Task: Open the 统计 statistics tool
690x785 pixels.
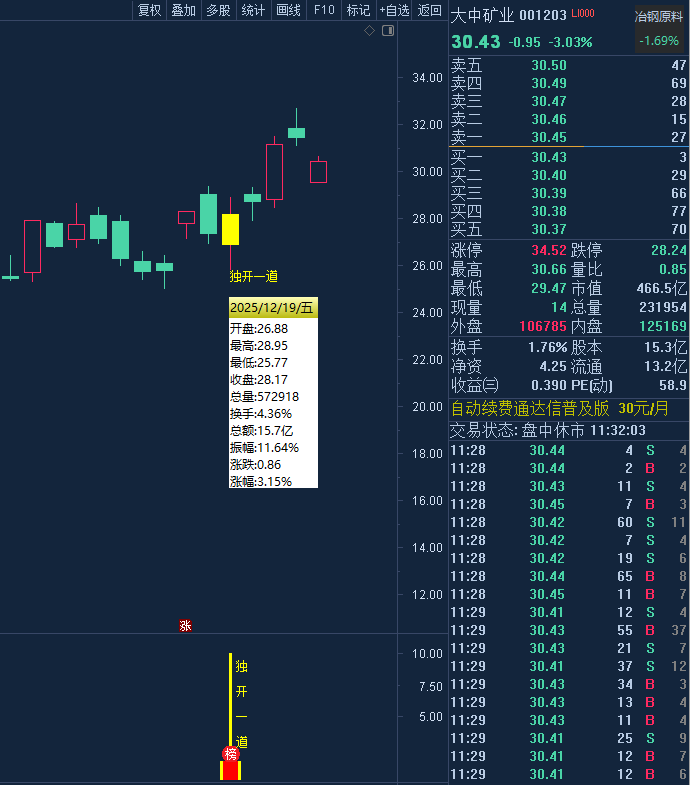Action: 253,10
